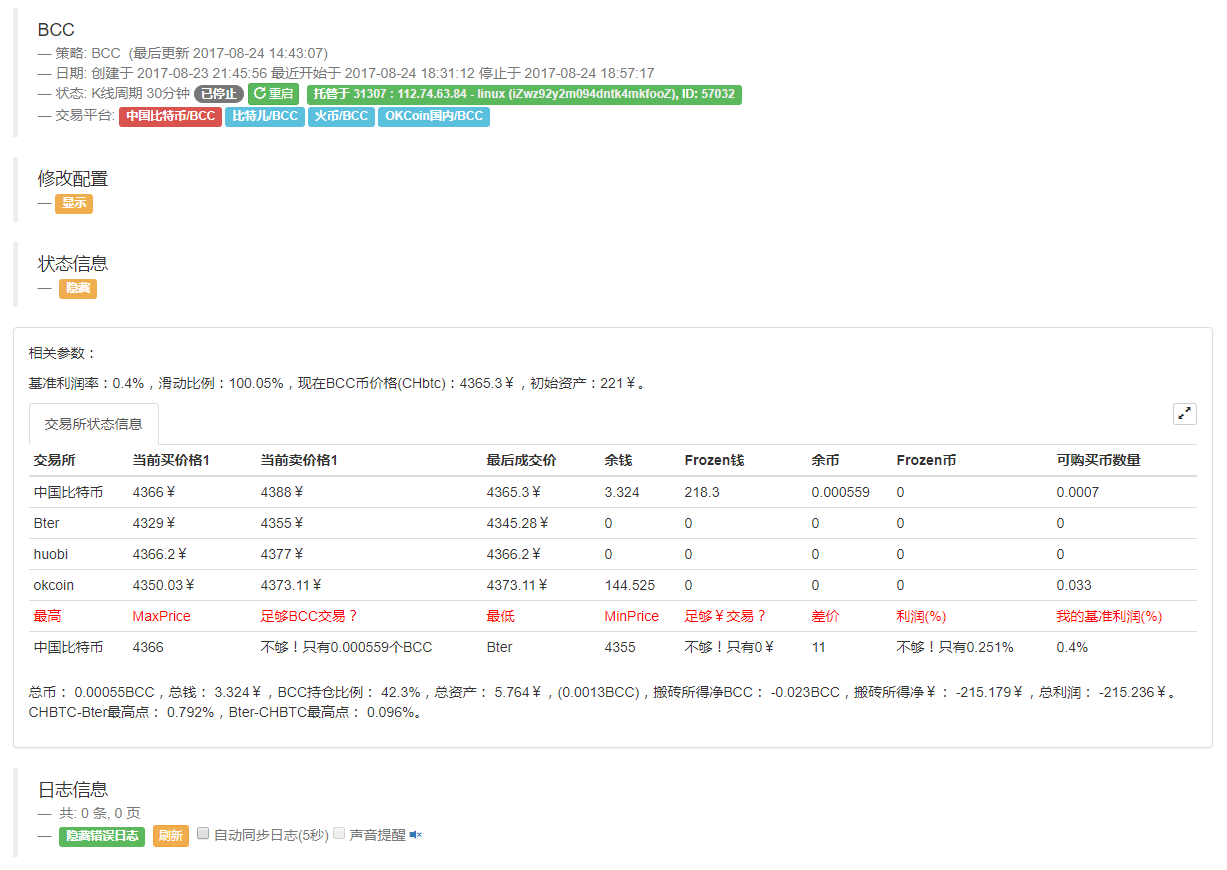
Task: Click the 0.033 okcoin purchasable amount
Action: coord(1074,585)
